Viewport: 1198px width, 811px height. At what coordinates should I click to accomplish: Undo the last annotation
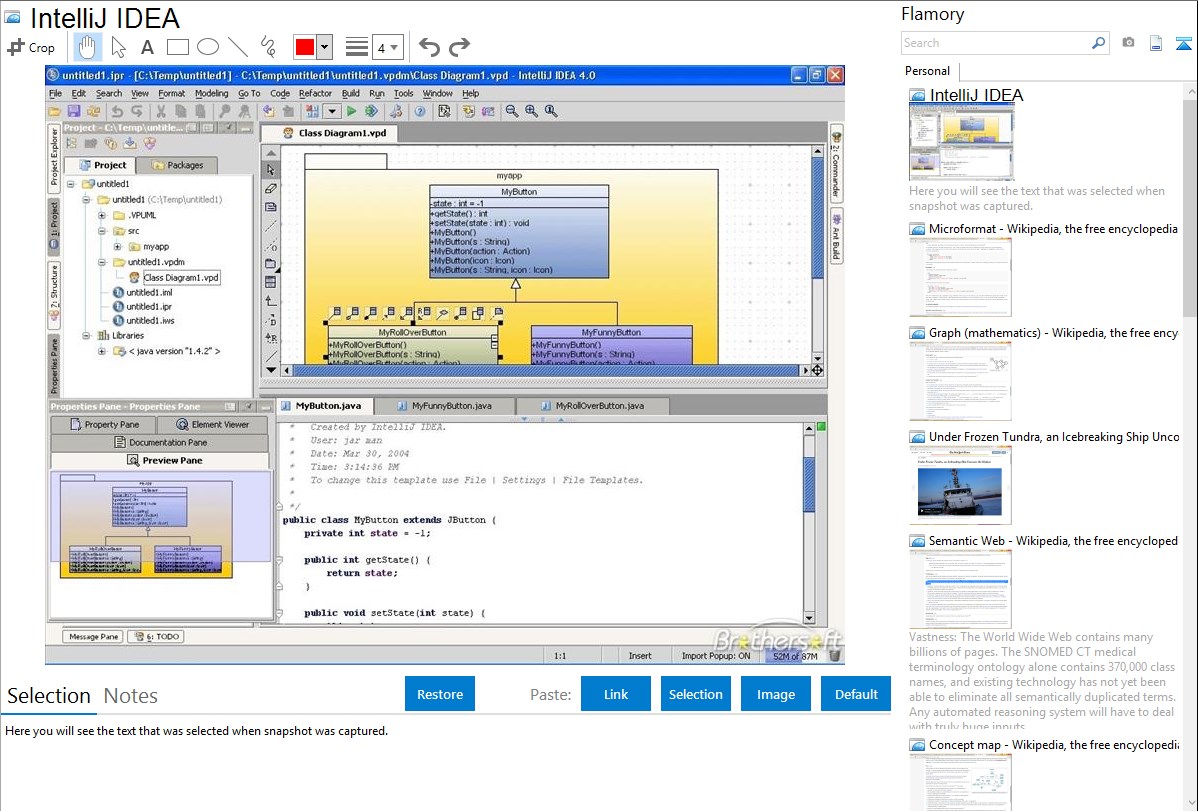pyautogui.click(x=429, y=47)
